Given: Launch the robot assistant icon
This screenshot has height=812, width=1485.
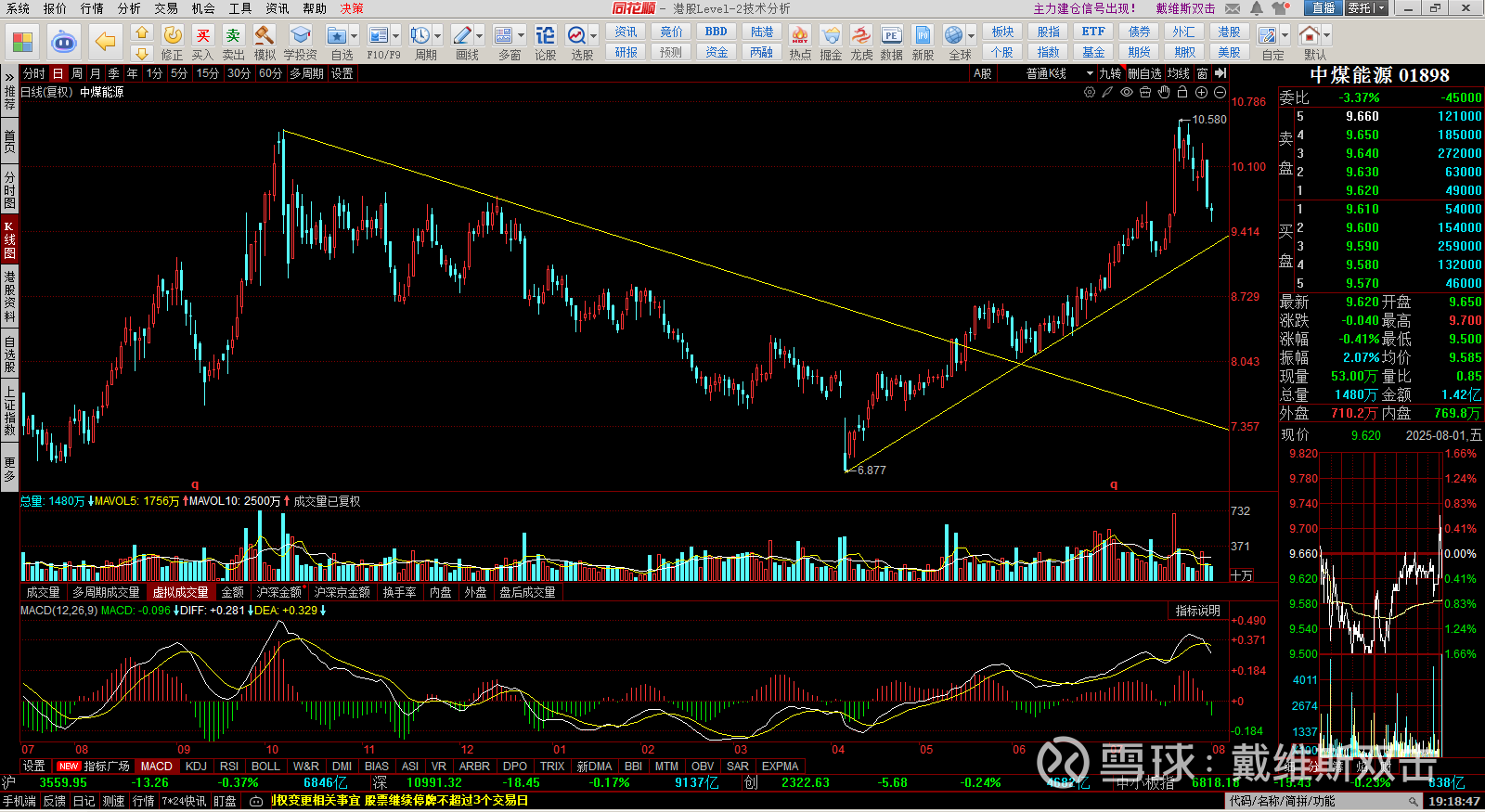Looking at the screenshot, I should click(64, 42).
